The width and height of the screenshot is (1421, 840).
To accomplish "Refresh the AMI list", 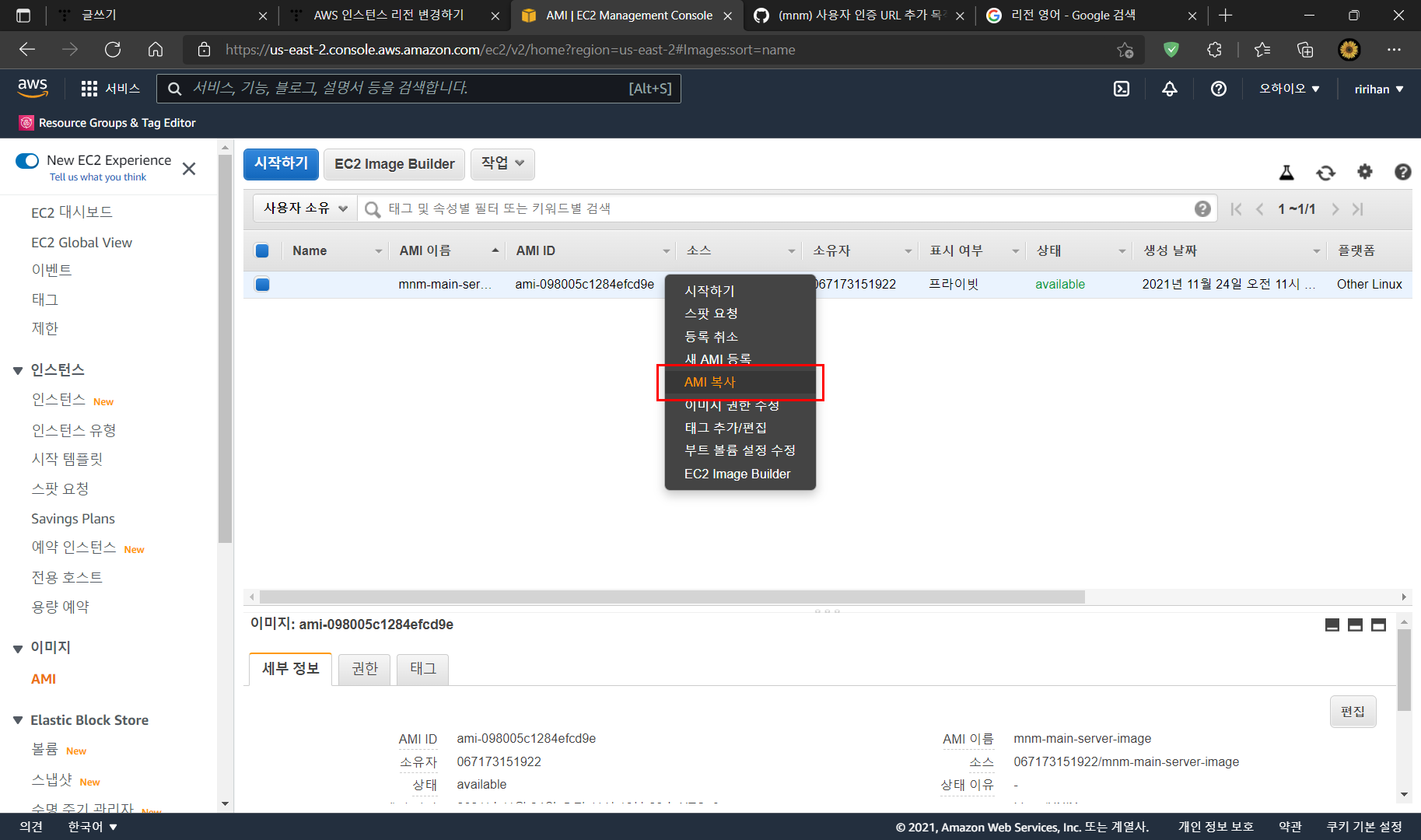I will point(1326,172).
